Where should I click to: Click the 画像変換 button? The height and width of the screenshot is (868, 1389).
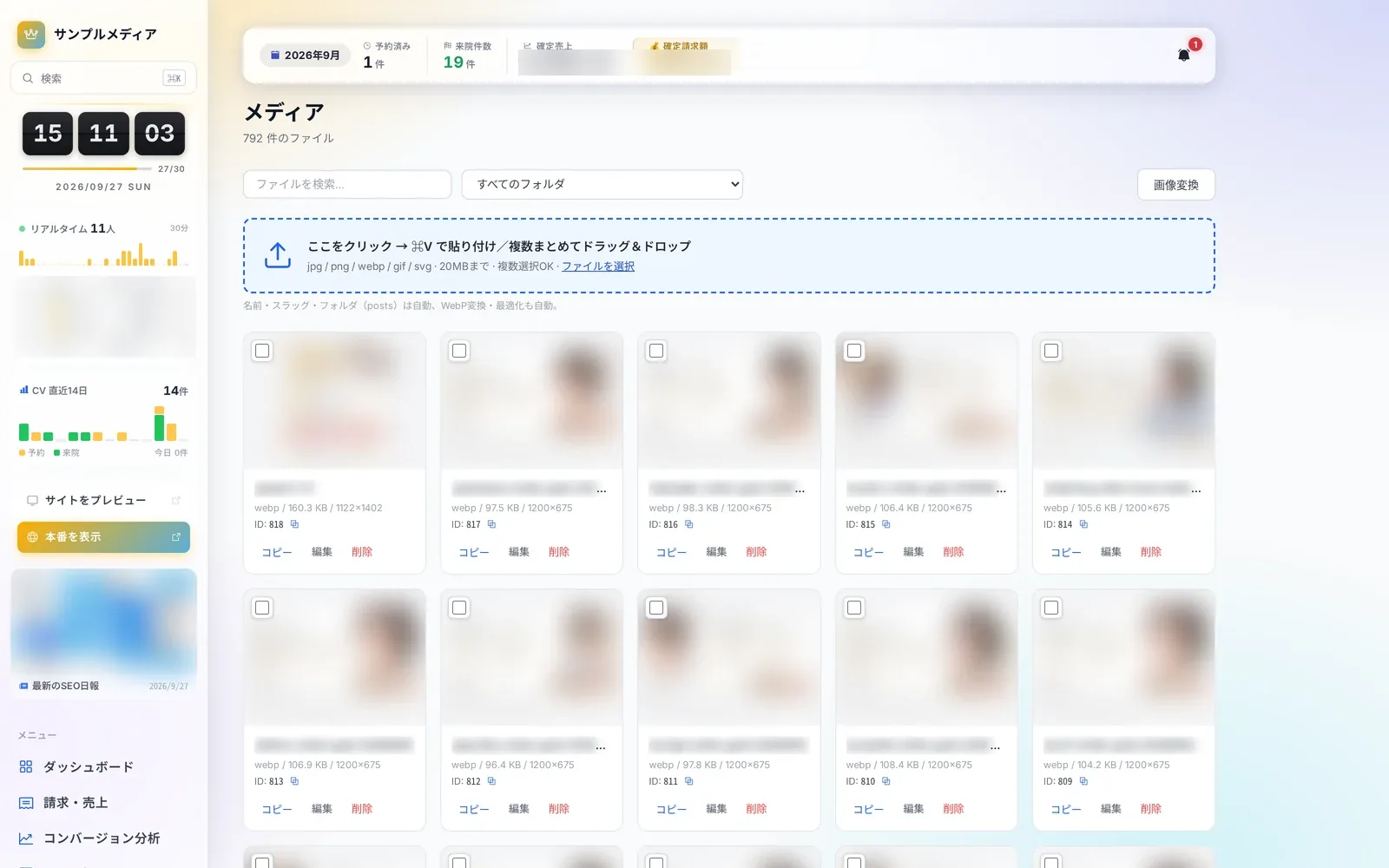(x=1176, y=185)
